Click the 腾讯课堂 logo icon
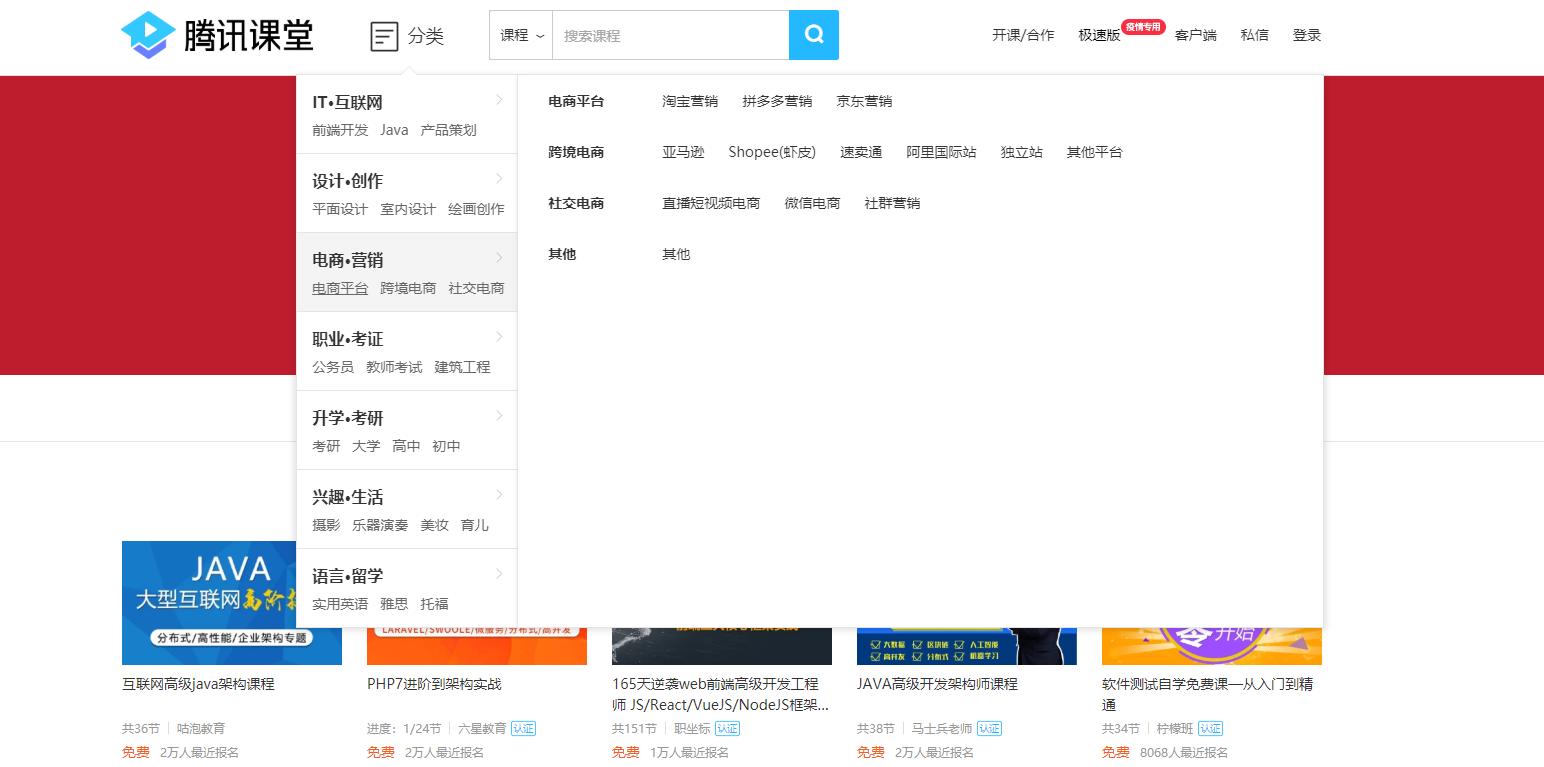Viewport: 1544px width, 767px height. 148,34
